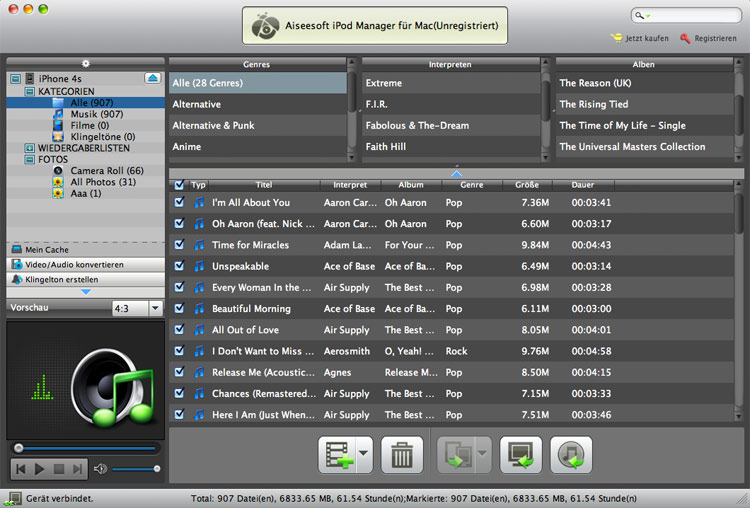Select The Rising Tied album
The image size is (750, 508).
pyautogui.click(x=644, y=104)
